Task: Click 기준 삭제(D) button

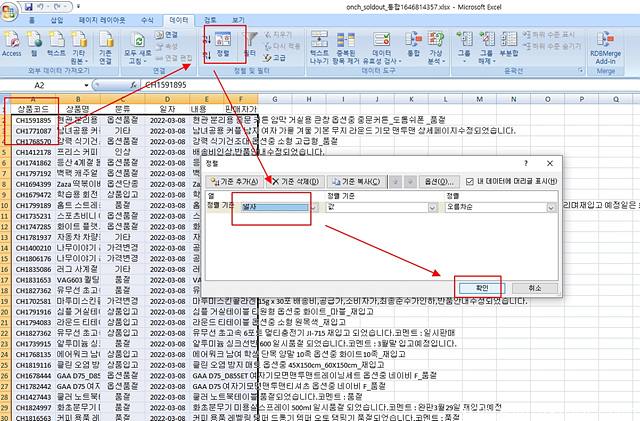Action: pyautogui.click(x=296, y=181)
